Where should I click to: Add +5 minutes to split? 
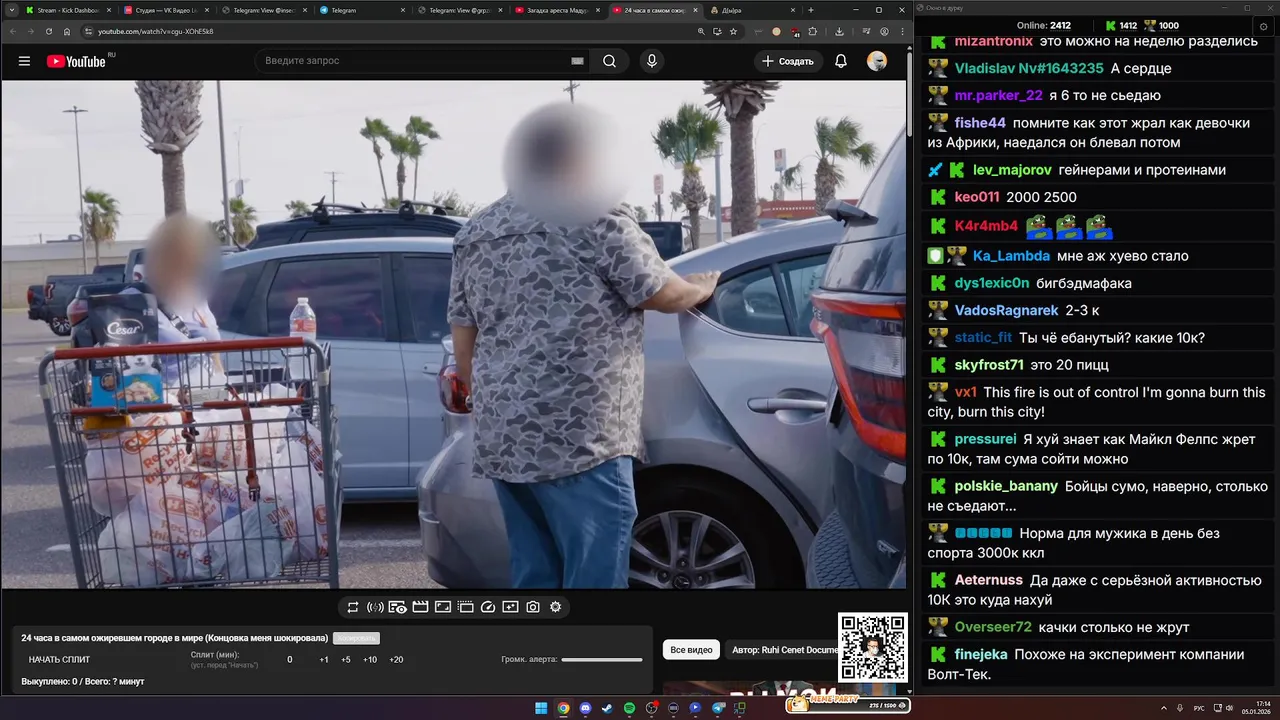click(x=346, y=660)
